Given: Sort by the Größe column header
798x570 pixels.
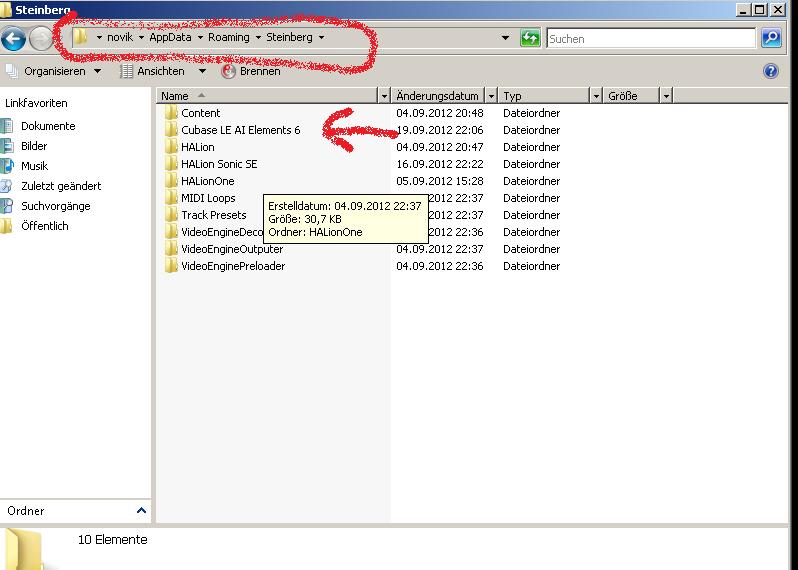Looking at the screenshot, I should tap(632, 96).
